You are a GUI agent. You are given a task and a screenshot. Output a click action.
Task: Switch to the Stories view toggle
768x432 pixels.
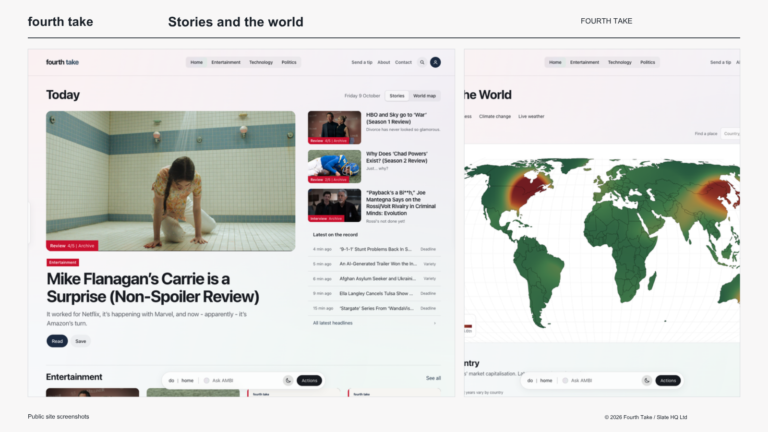pyautogui.click(x=397, y=96)
